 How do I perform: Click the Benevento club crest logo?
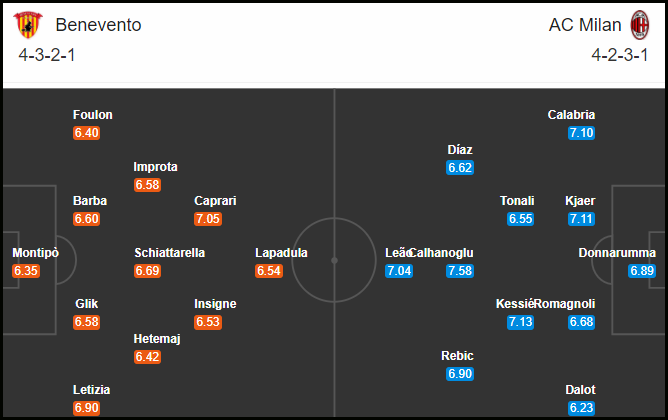(28, 25)
